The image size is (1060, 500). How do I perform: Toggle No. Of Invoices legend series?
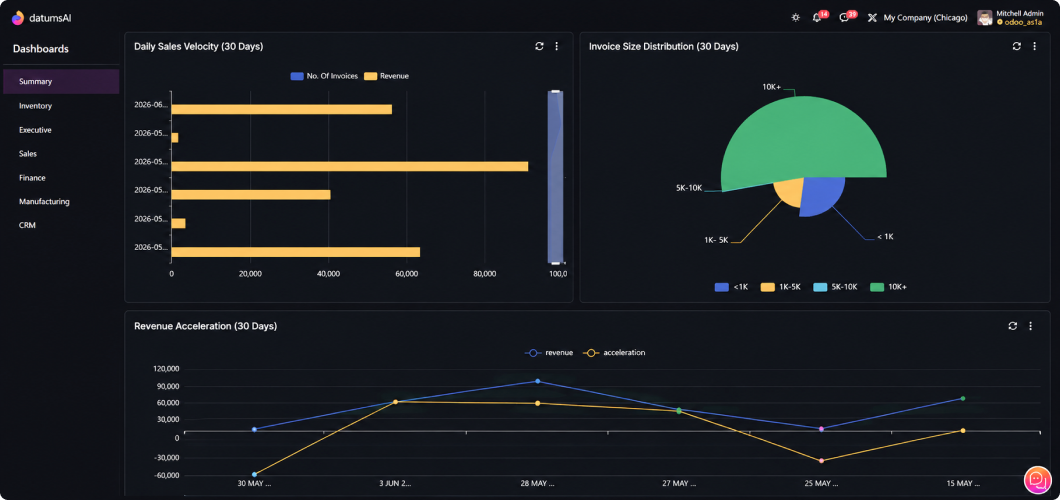point(324,76)
